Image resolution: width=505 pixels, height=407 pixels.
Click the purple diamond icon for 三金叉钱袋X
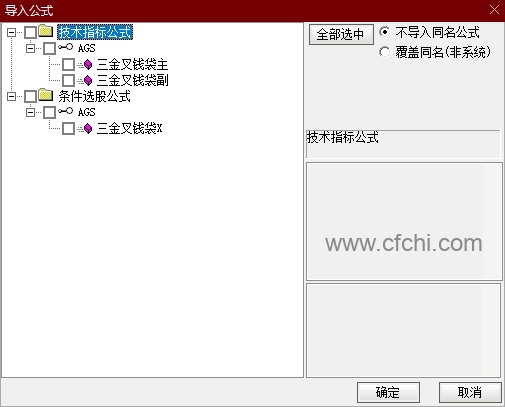pyautogui.click(x=88, y=128)
